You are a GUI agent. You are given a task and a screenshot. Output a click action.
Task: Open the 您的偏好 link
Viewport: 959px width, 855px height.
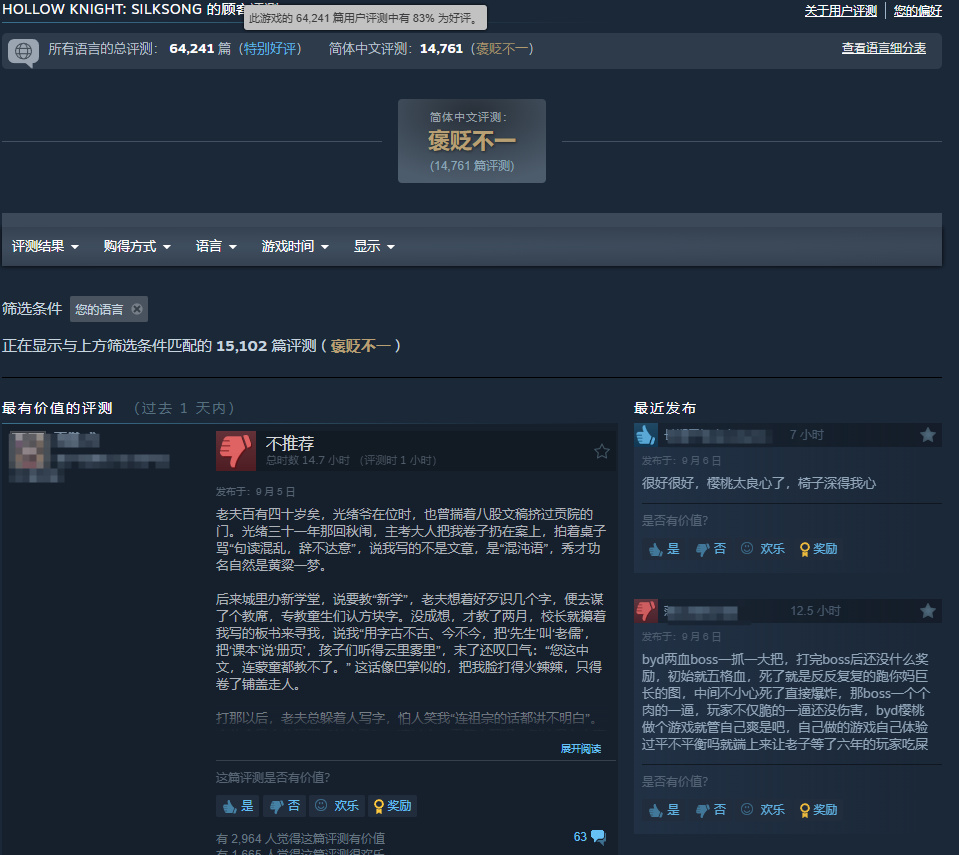tap(917, 10)
